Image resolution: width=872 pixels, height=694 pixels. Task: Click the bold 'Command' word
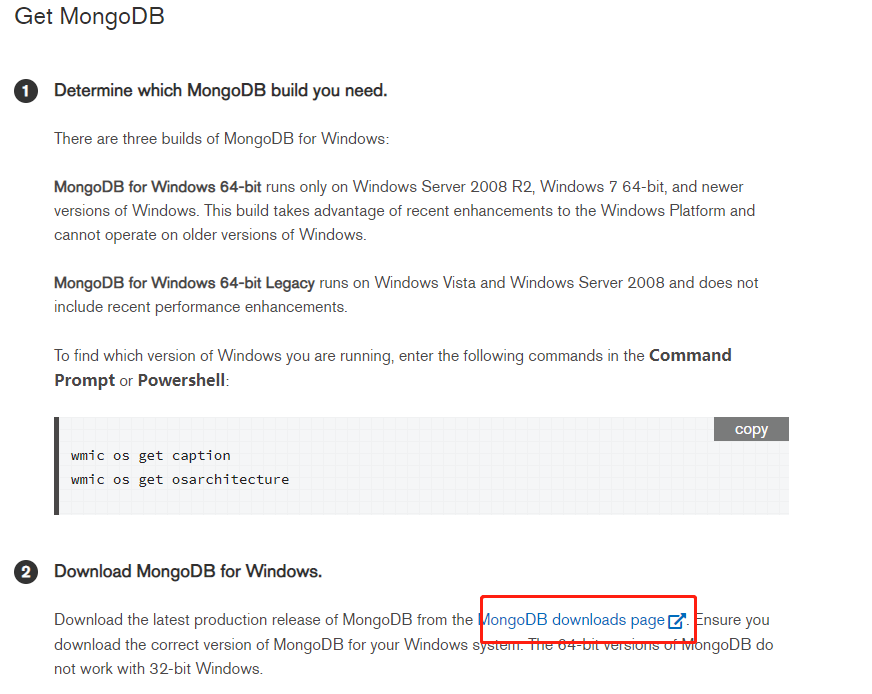690,355
